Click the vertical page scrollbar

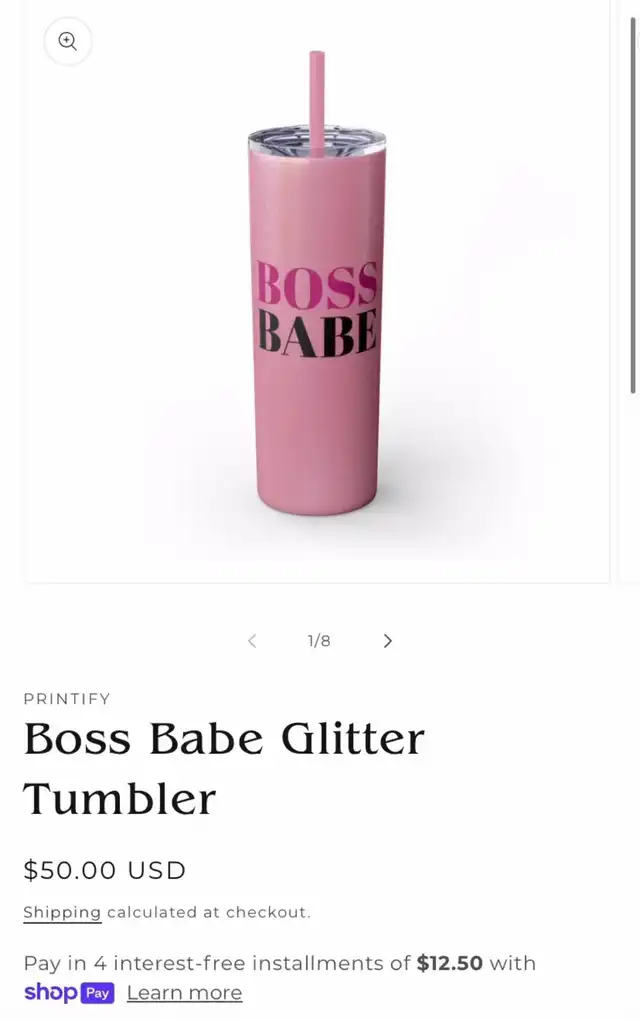pyautogui.click(x=633, y=205)
